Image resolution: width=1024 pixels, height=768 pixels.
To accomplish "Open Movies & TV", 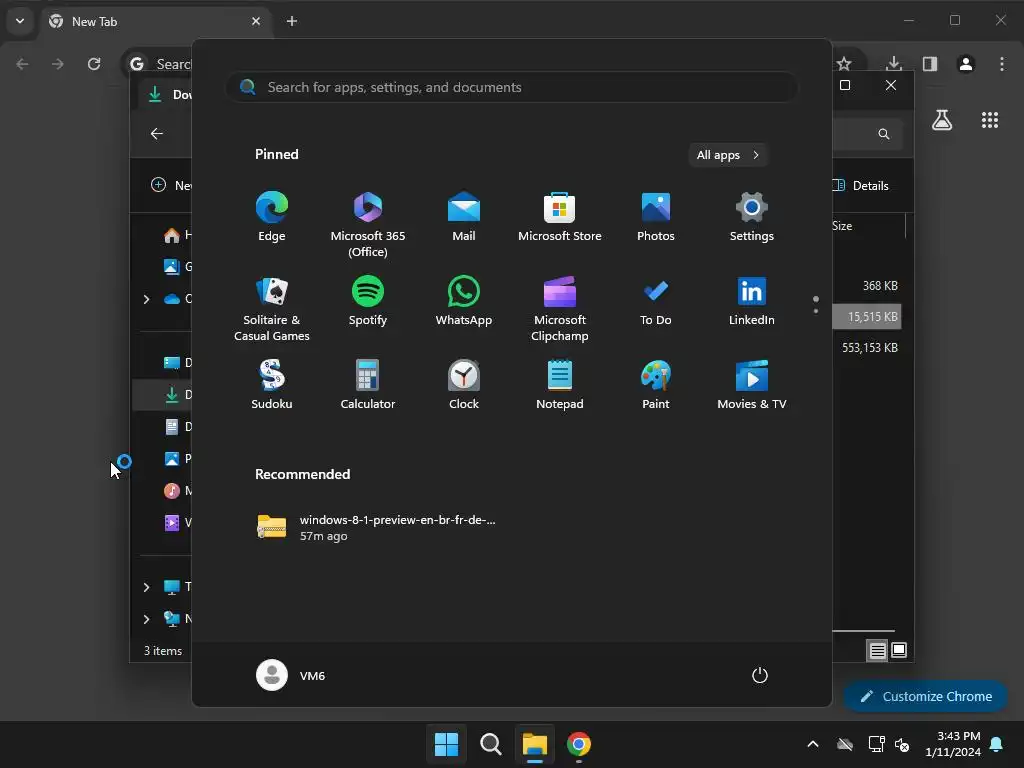I will [x=752, y=385].
